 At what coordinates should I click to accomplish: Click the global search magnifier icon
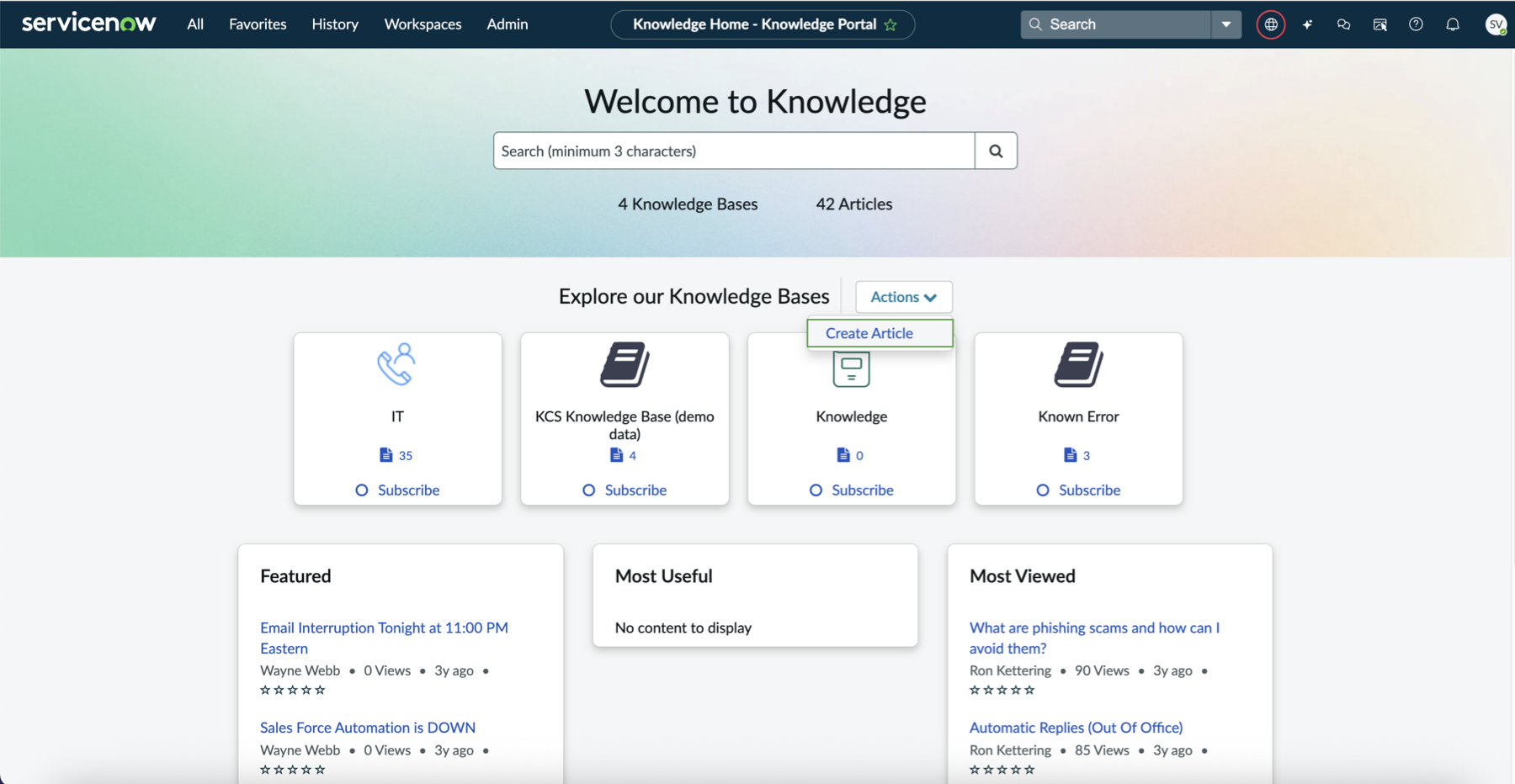[x=1036, y=24]
